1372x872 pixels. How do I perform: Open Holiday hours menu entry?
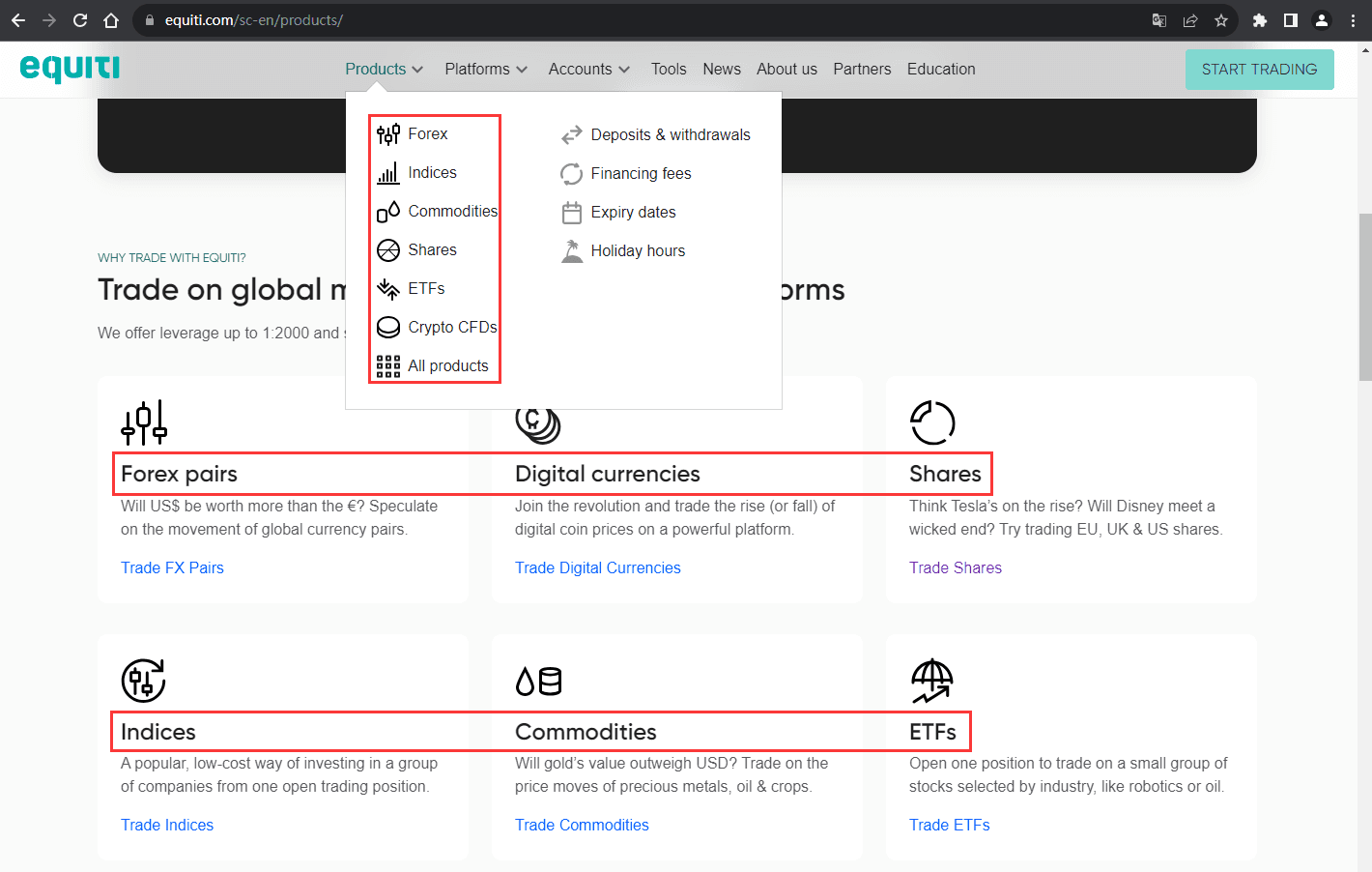[x=638, y=251]
